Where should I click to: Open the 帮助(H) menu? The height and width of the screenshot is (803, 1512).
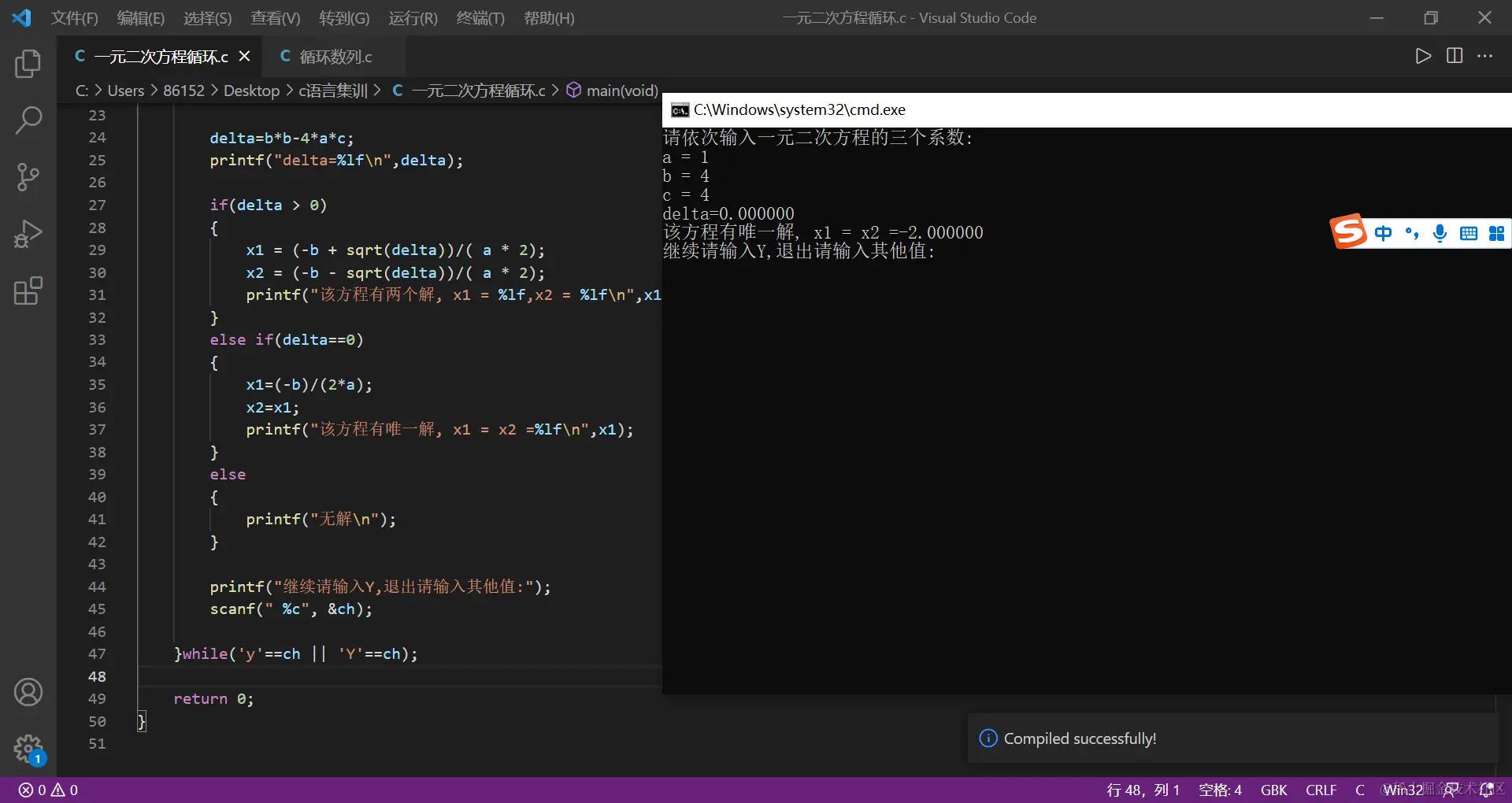click(549, 18)
